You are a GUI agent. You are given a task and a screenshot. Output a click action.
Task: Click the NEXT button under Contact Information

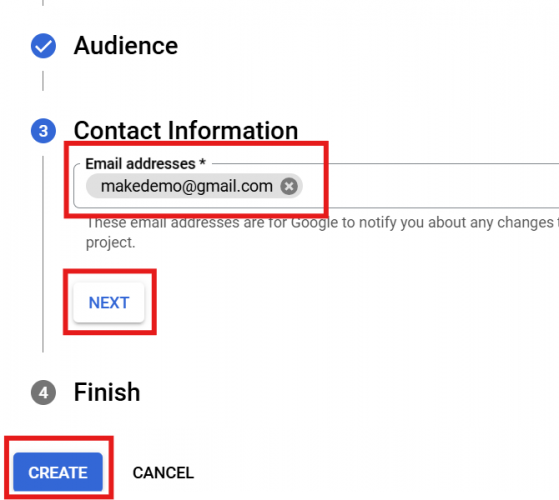[x=109, y=303]
